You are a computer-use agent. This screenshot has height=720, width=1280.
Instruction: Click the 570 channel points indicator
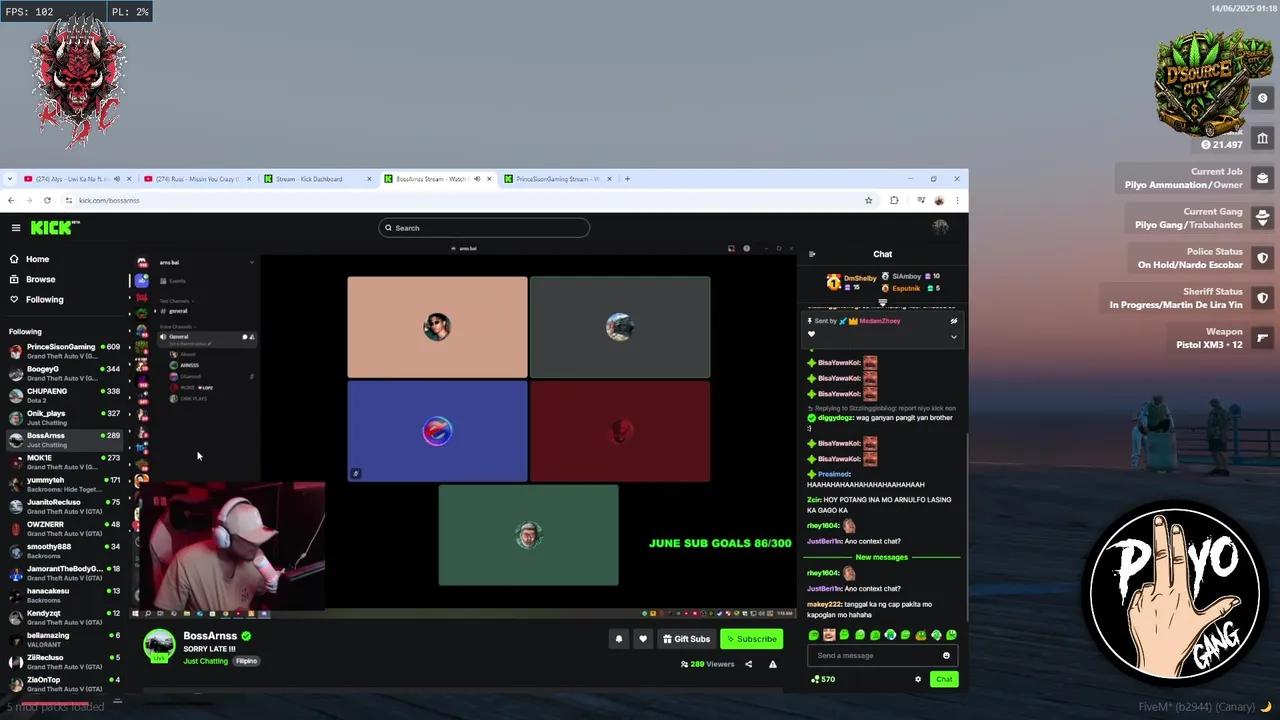coord(823,679)
